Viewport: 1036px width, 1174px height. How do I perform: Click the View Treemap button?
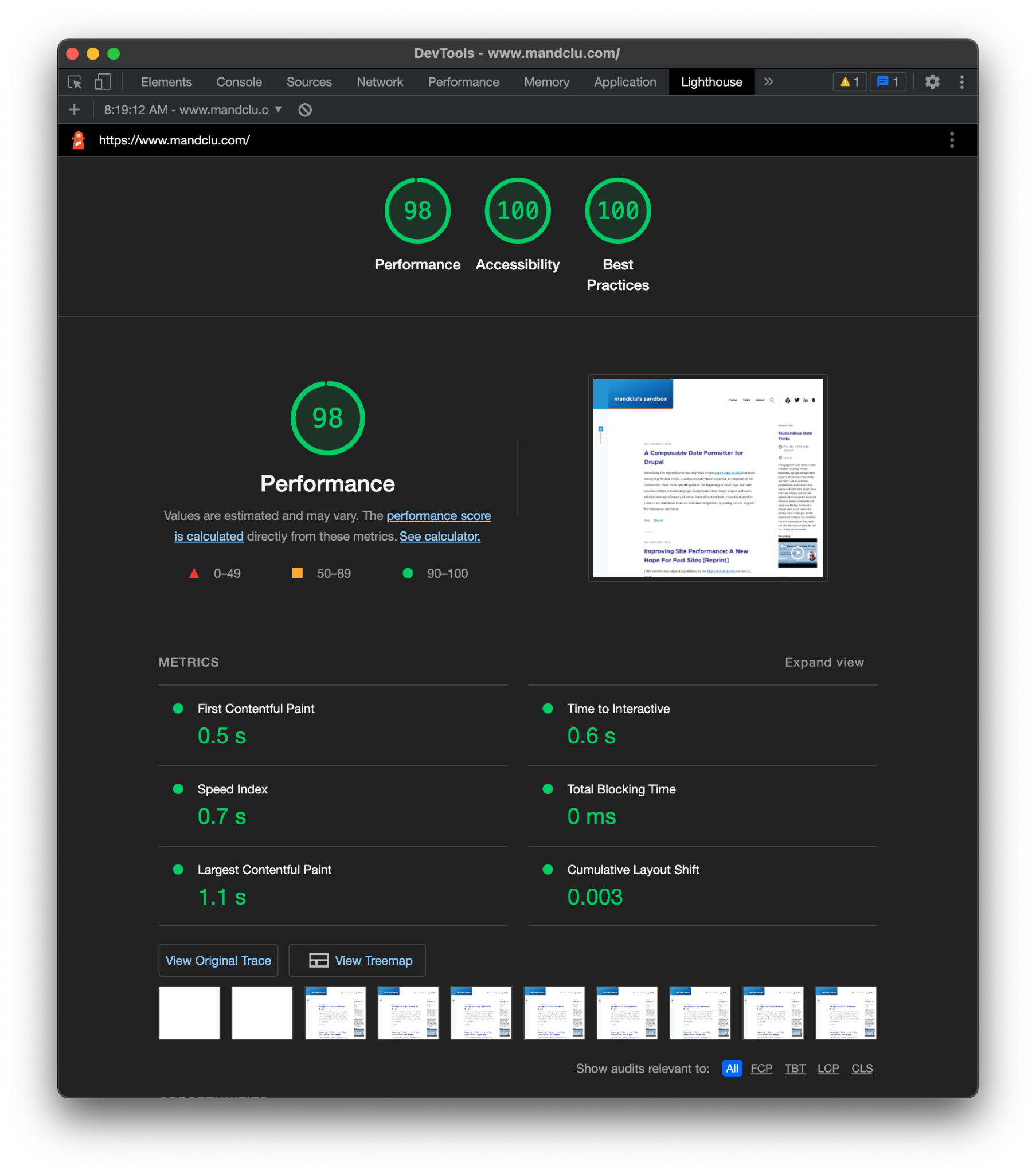tap(357, 960)
